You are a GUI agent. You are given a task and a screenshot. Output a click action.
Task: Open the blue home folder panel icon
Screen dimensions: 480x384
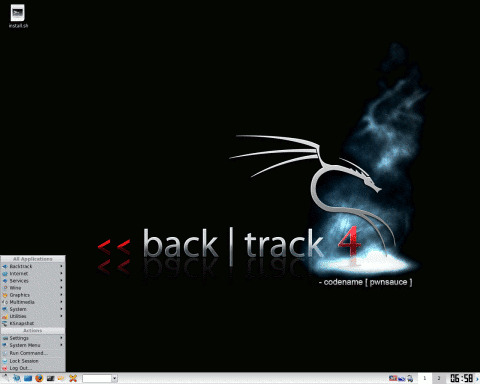(28, 378)
